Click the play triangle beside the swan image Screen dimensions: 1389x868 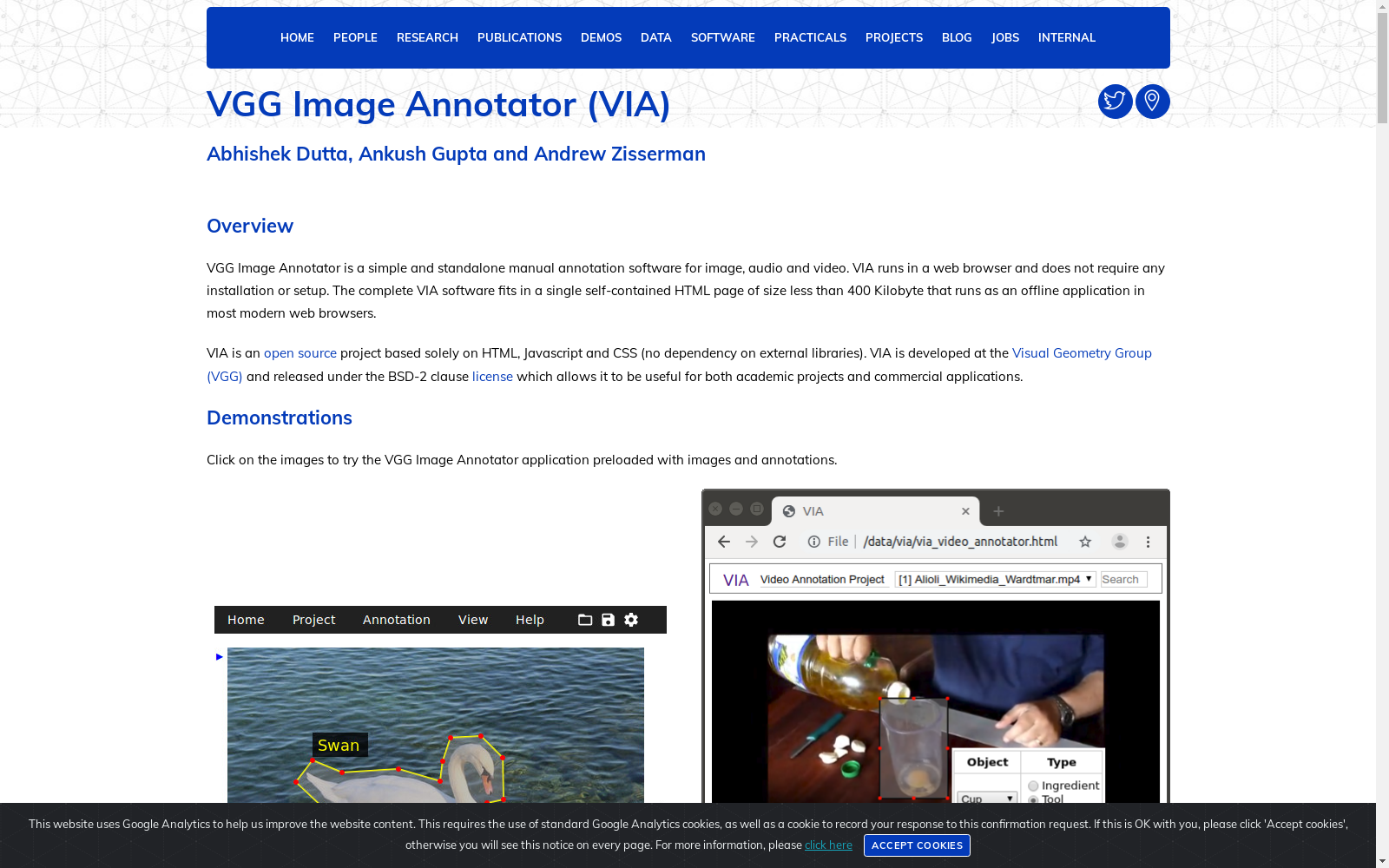tap(219, 657)
